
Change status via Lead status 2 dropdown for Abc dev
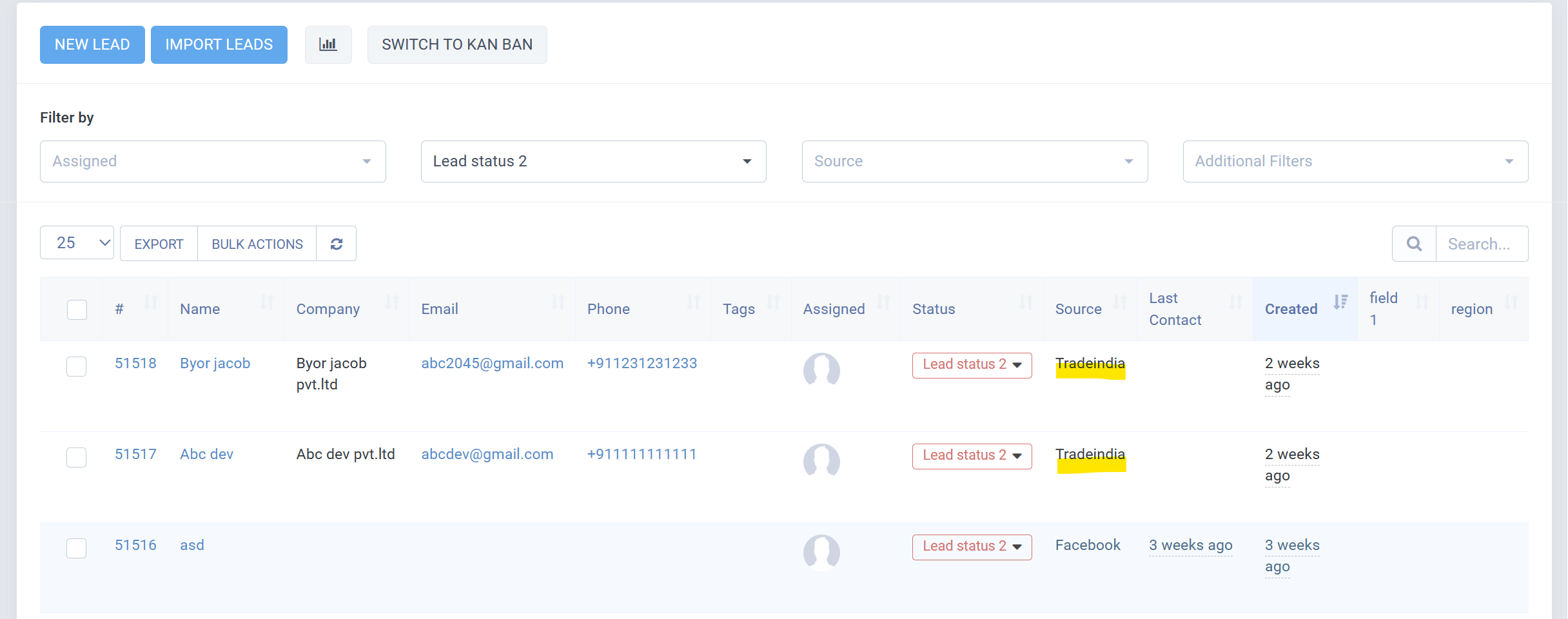tap(971, 455)
